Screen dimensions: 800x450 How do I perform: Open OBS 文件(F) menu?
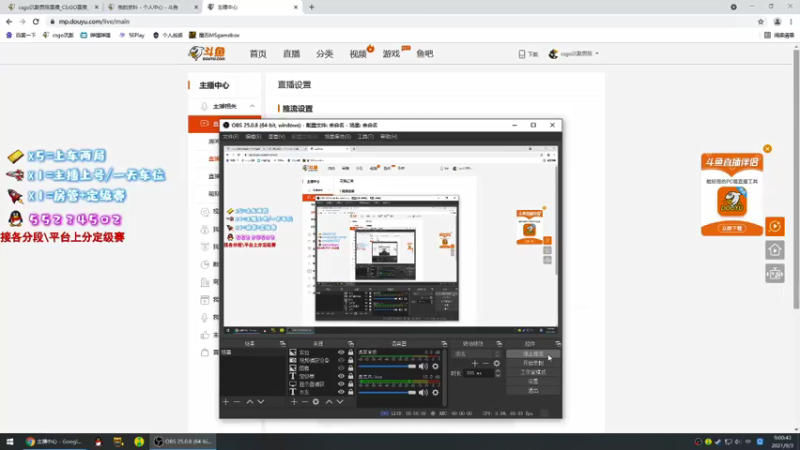tap(231, 137)
